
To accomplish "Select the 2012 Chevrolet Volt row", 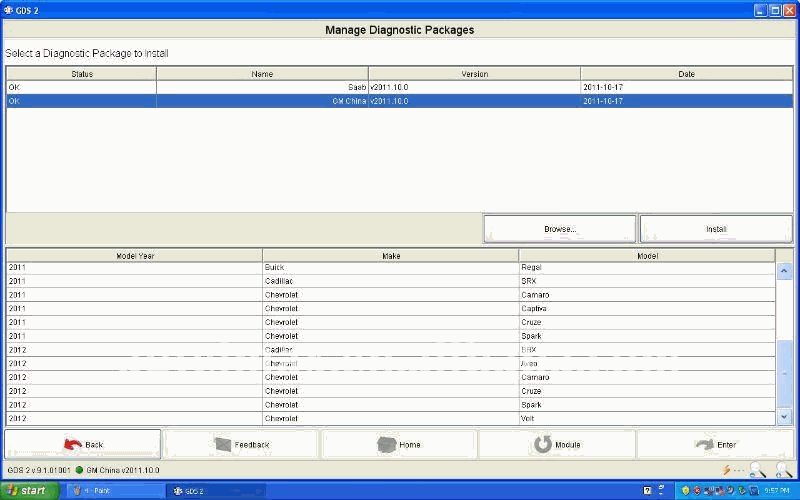I will pyautogui.click(x=390, y=419).
